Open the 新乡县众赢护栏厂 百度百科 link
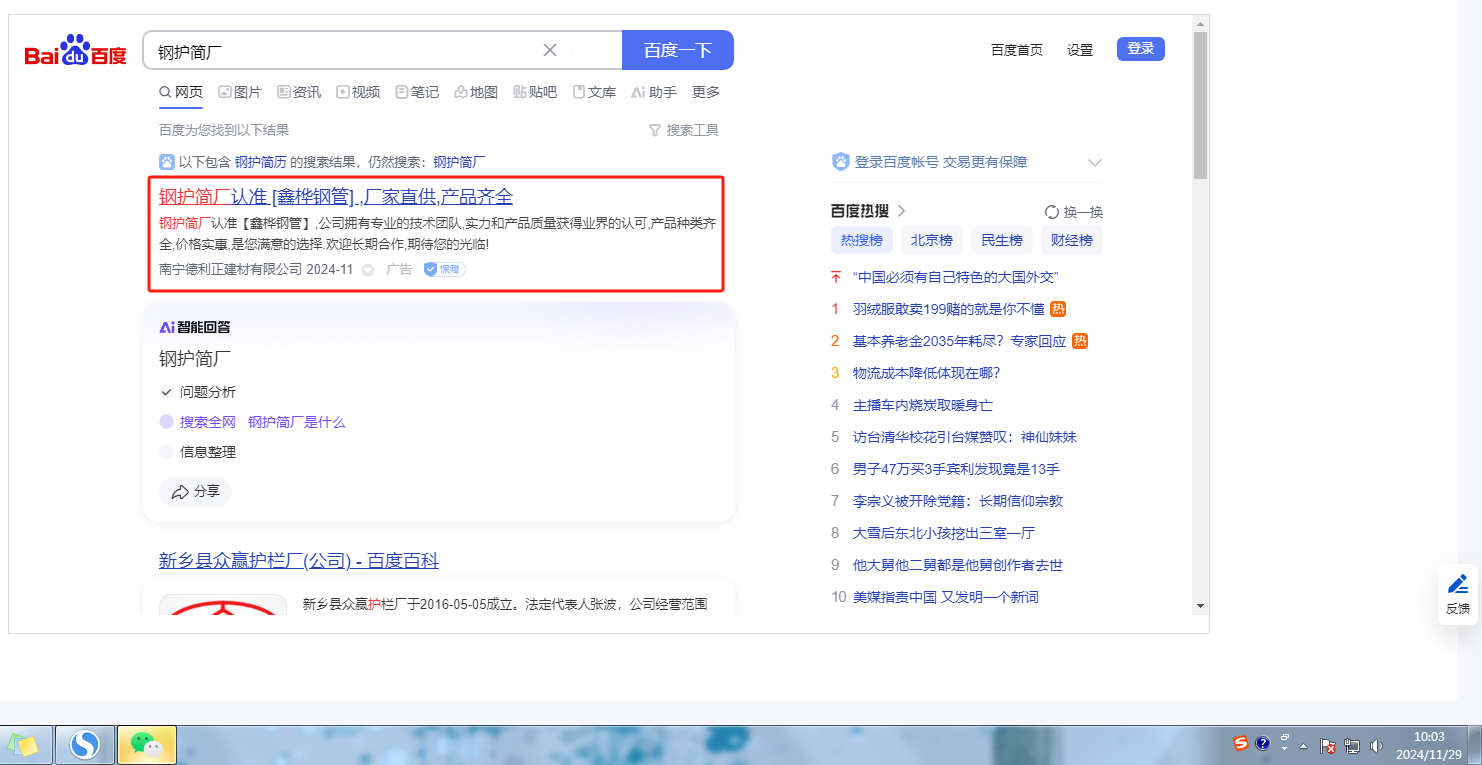This screenshot has height=765, width=1482. coord(298,561)
